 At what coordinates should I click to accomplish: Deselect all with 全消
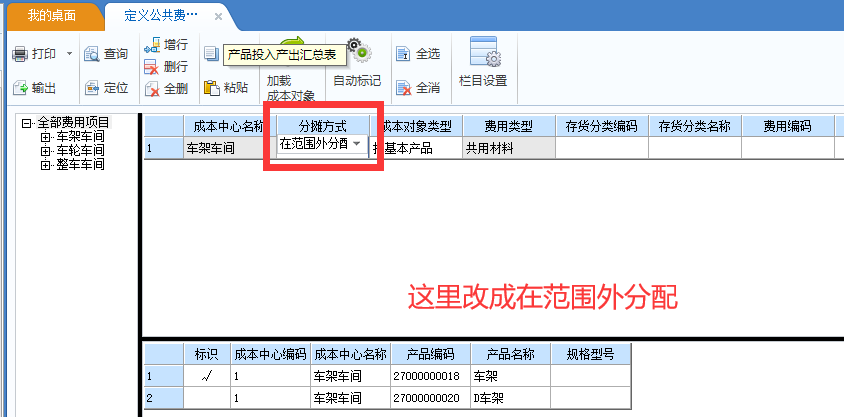(x=403, y=88)
